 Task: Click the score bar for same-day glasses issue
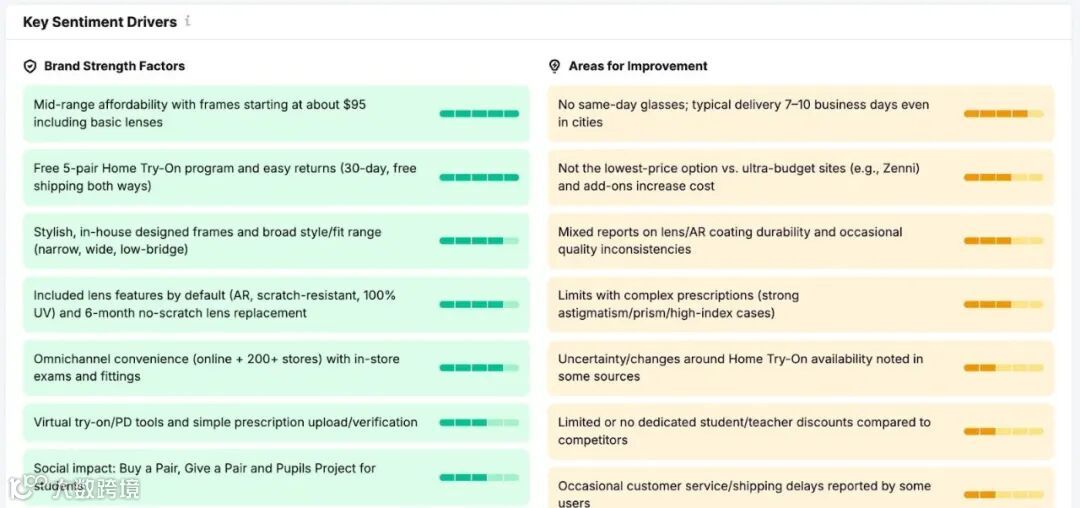[1003, 114]
